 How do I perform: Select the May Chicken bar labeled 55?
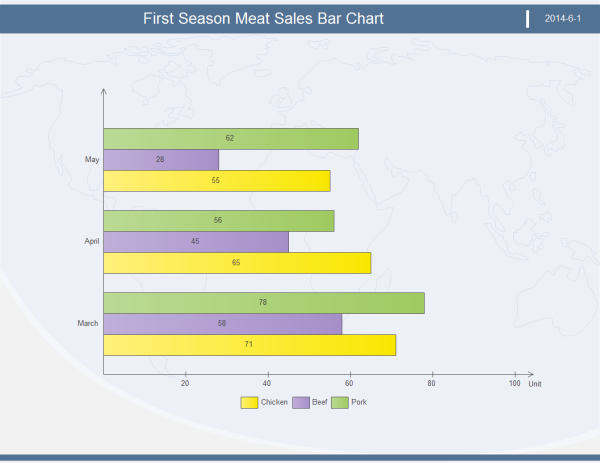217,181
